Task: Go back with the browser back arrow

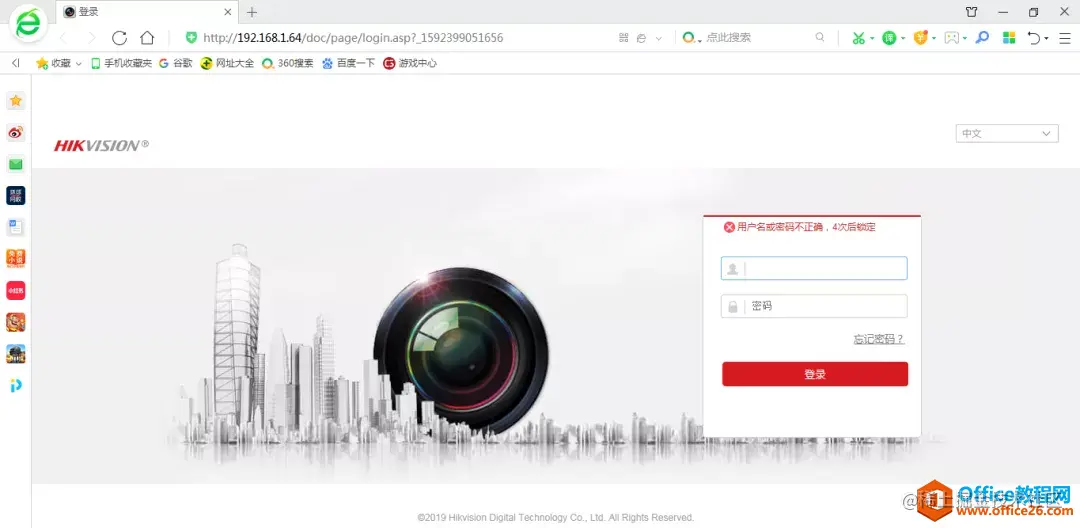Action: click(x=63, y=38)
